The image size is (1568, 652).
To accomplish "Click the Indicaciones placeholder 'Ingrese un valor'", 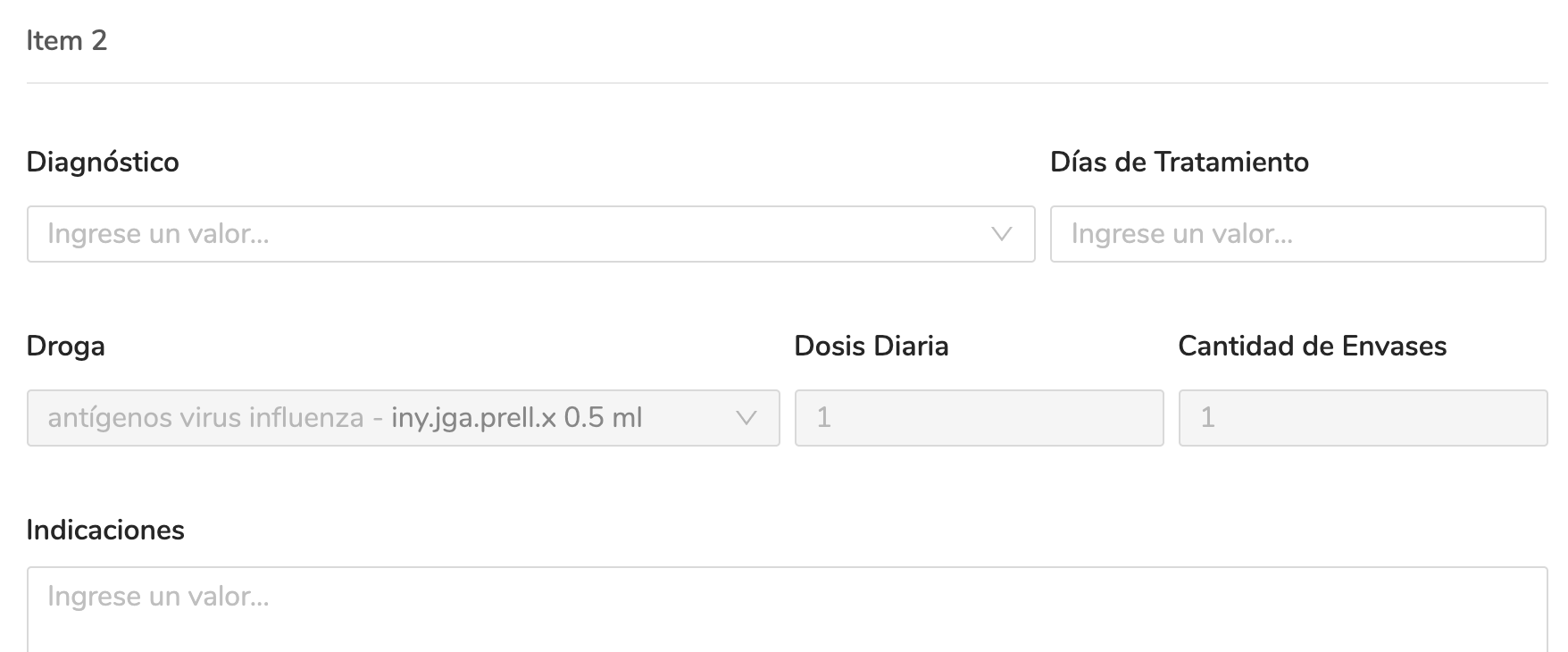I will click(159, 597).
